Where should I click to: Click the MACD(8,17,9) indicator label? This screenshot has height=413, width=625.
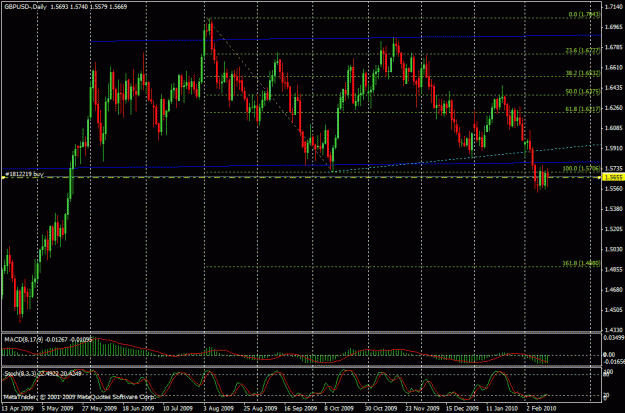click(x=48, y=340)
